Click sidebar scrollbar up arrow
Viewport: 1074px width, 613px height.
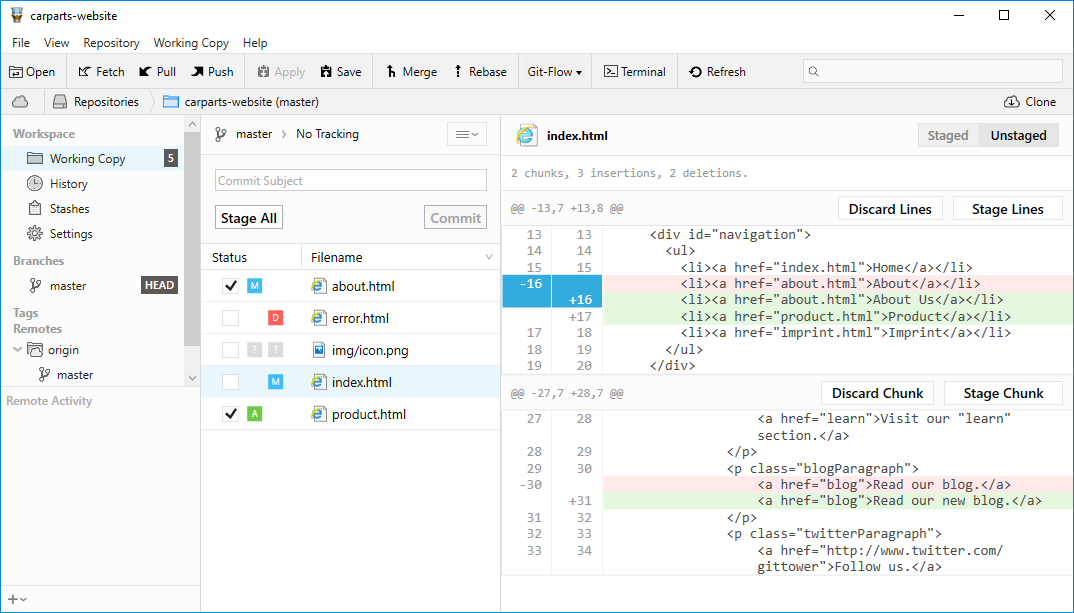192,124
